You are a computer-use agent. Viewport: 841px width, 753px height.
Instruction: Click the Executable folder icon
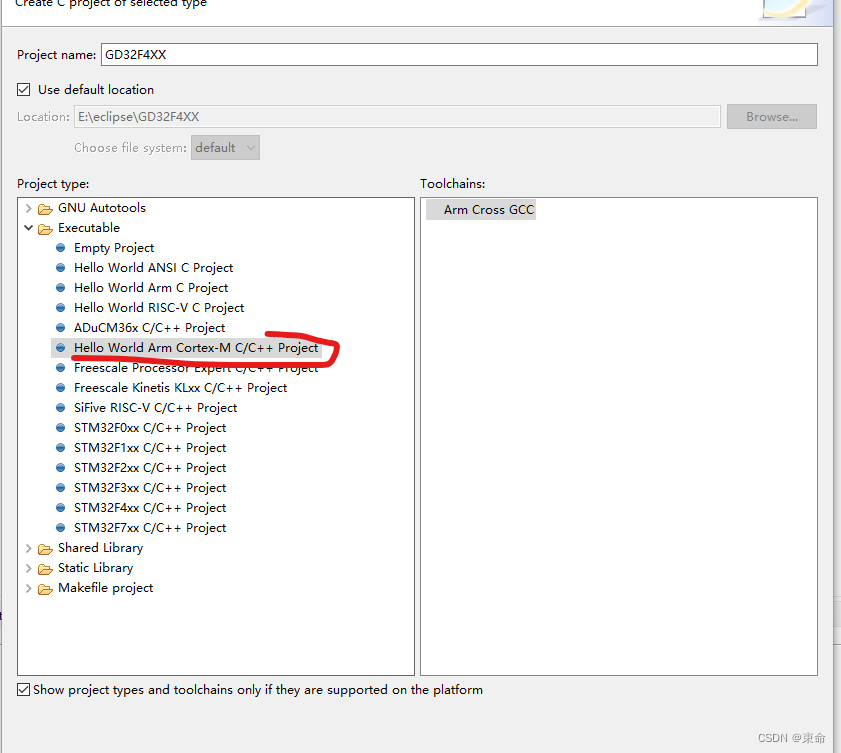(x=45, y=228)
